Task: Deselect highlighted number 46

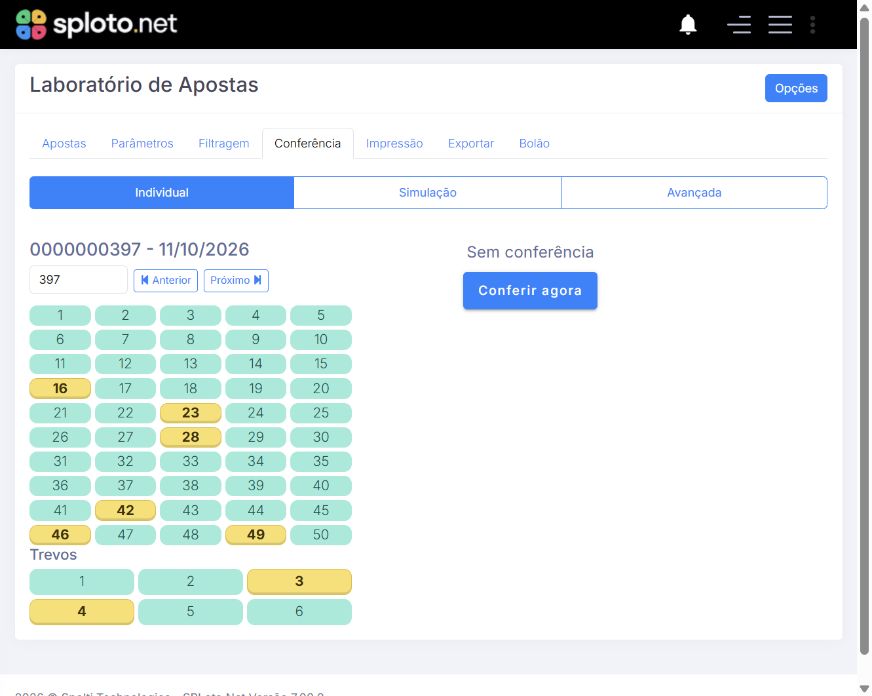Action: tap(60, 534)
